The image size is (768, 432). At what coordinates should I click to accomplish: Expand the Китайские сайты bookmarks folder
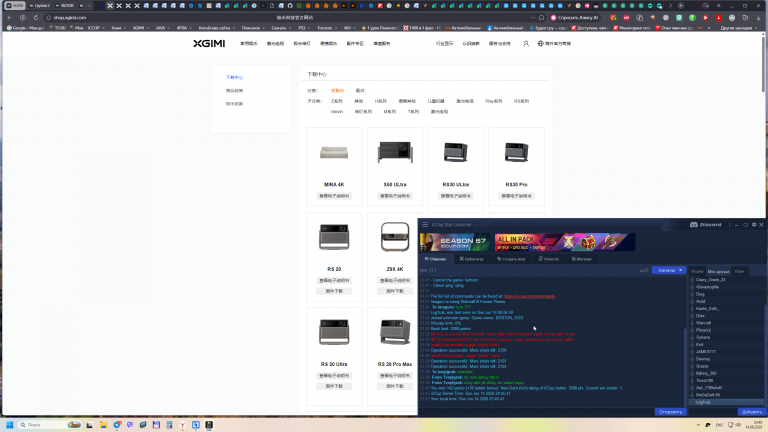click(216, 28)
